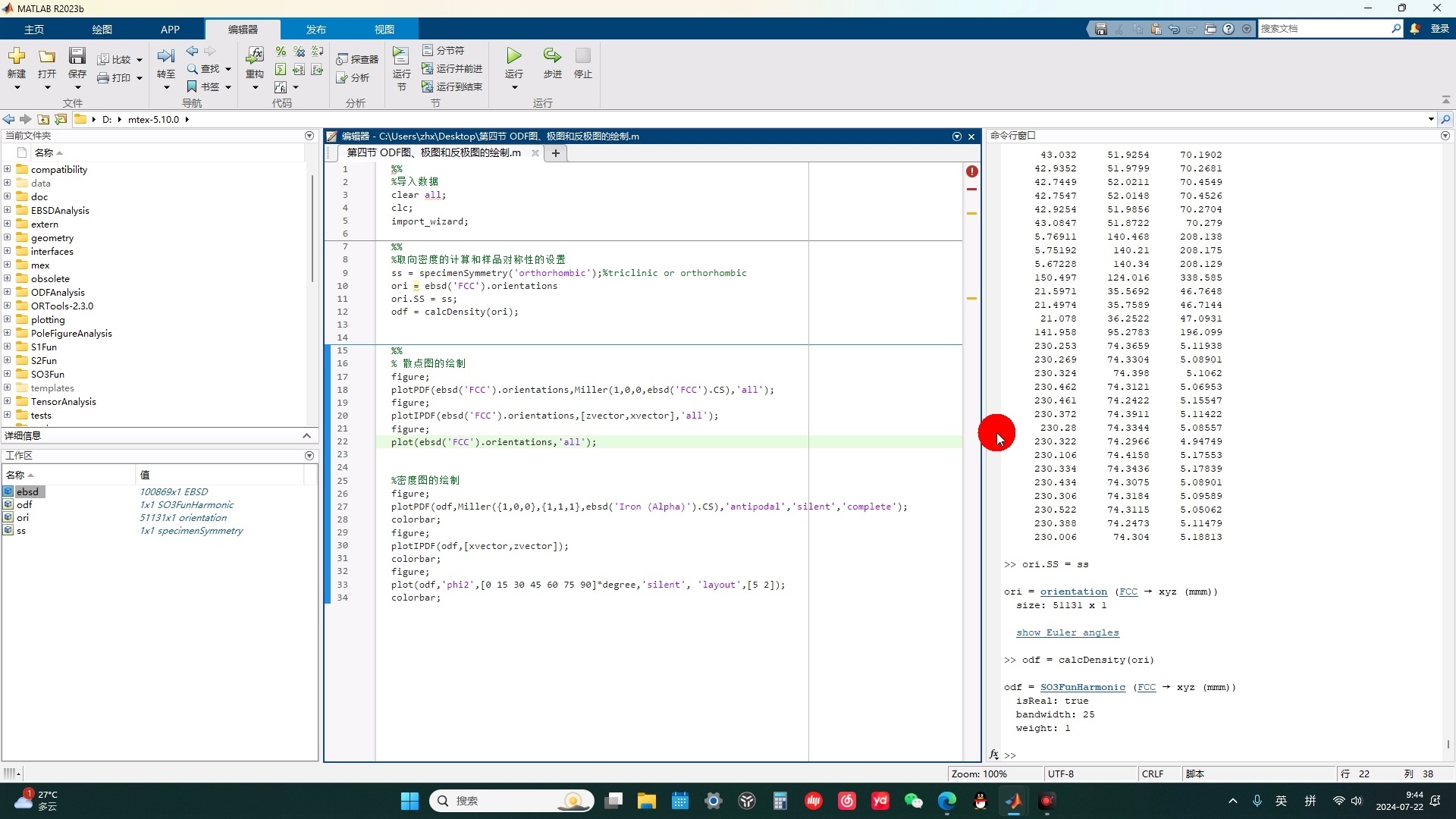Click the Find (查找) icon
The height and width of the screenshot is (819, 1456).
193,69
